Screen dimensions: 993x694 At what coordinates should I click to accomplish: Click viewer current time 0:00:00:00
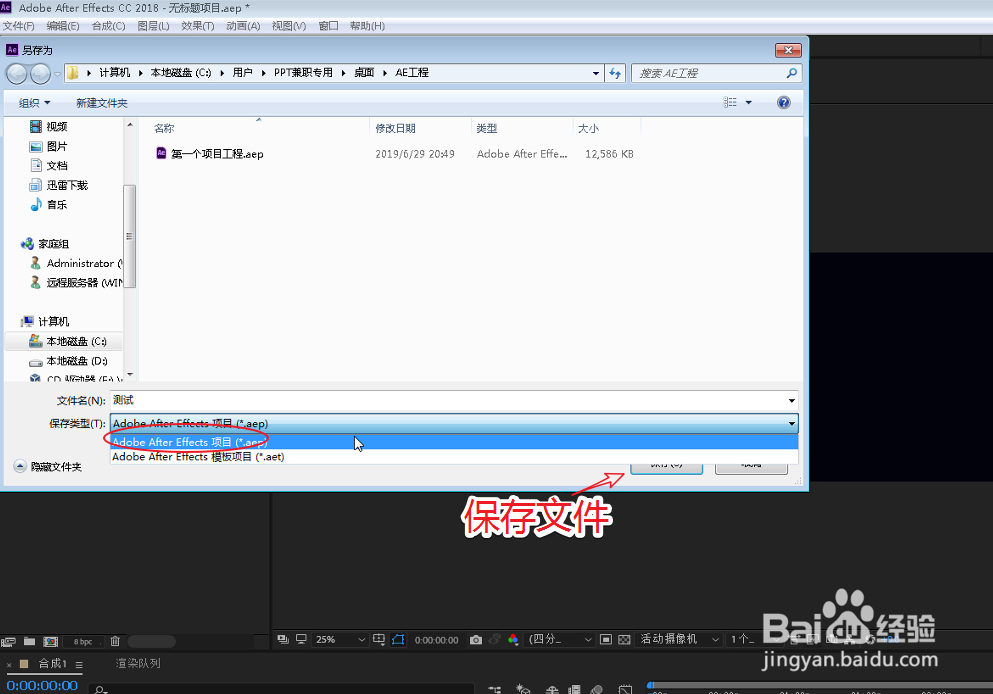(x=436, y=640)
